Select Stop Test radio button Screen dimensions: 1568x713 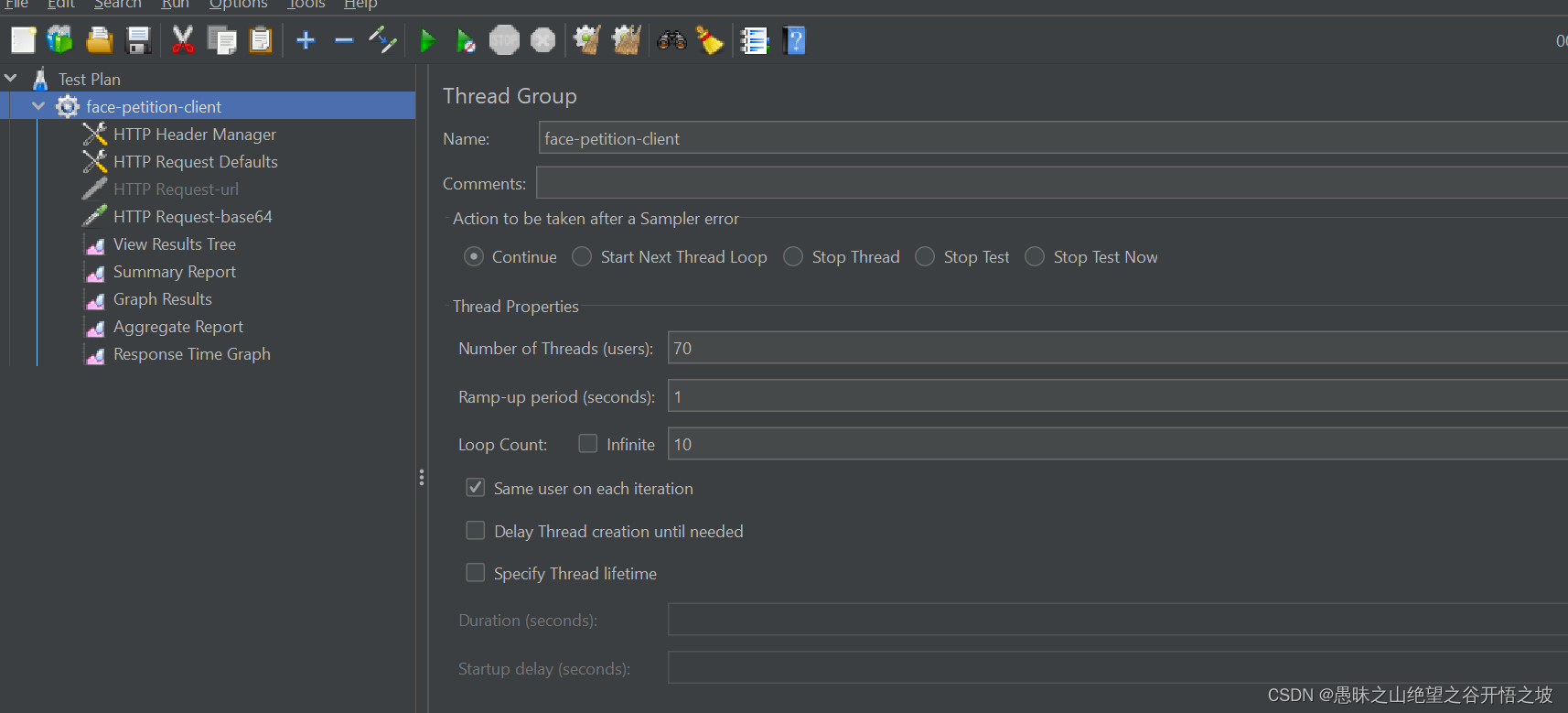click(925, 257)
